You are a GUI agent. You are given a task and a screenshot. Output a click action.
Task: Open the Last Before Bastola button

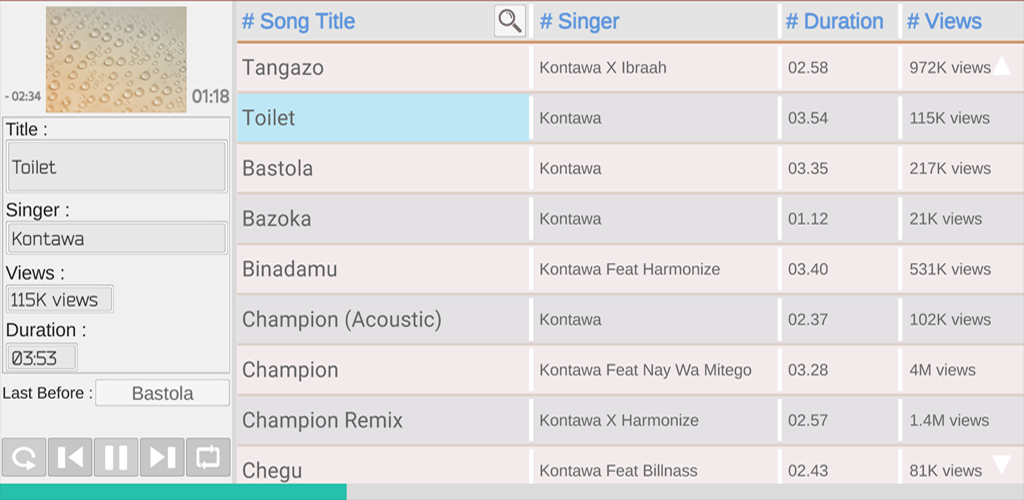(x=162, y=393)
